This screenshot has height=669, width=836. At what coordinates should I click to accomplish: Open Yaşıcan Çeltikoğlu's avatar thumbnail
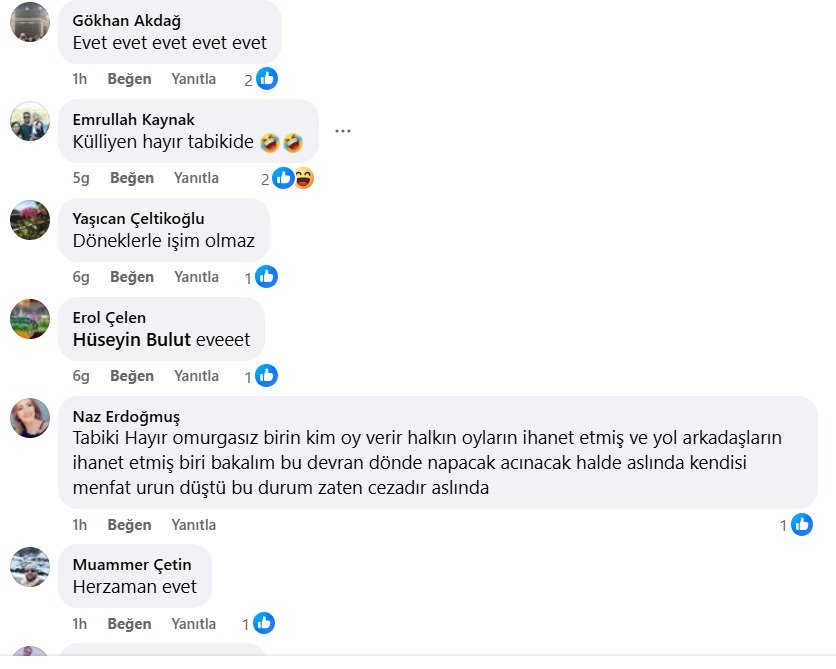(30, 220)
